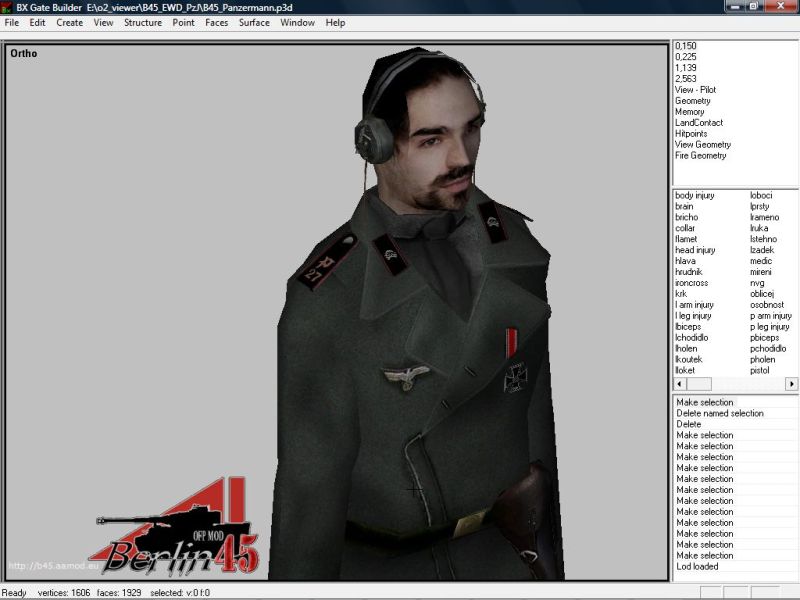Screen dimensions: 800x600
Task: Select the Memory LOD entry
Action: point(689,111)
